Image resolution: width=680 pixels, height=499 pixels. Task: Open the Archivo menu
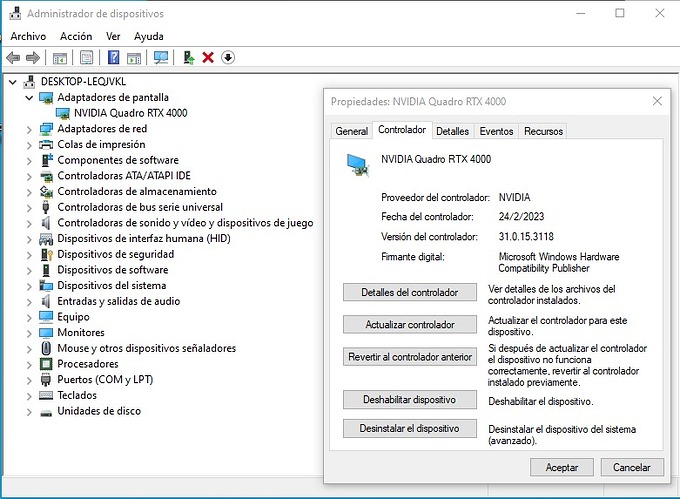28,36
